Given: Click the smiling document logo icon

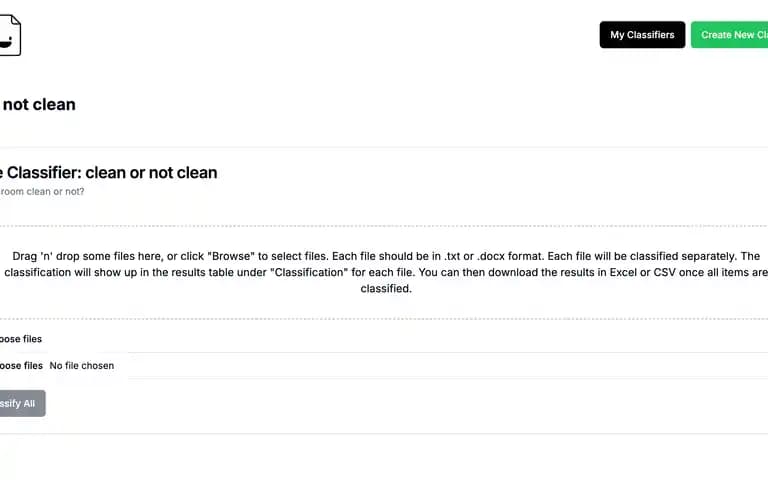Looking at the screenshot, I should (x=10, y=35).
